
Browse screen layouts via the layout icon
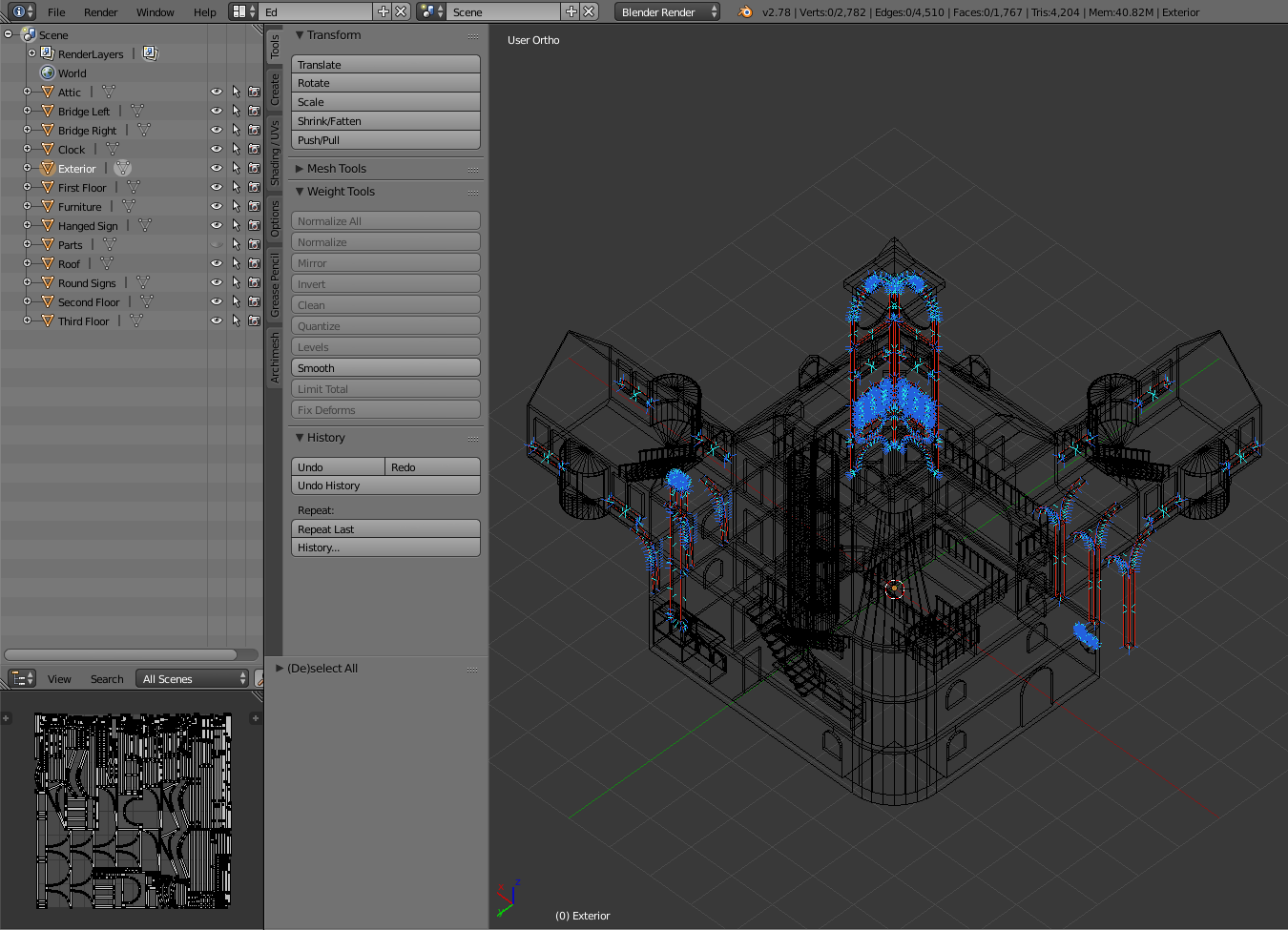[243, 12]
